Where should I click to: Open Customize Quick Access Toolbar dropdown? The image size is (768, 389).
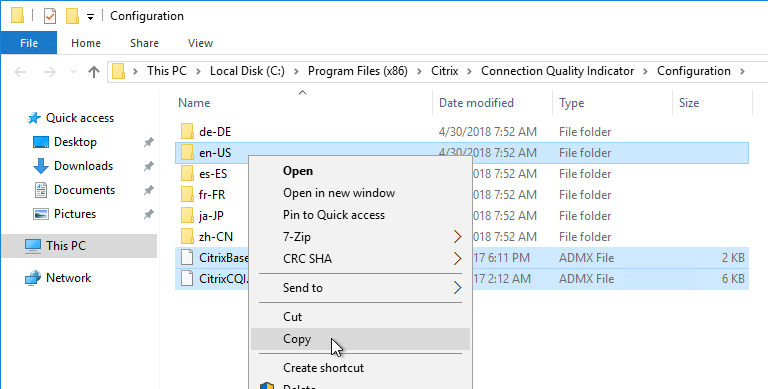(90, 17)
